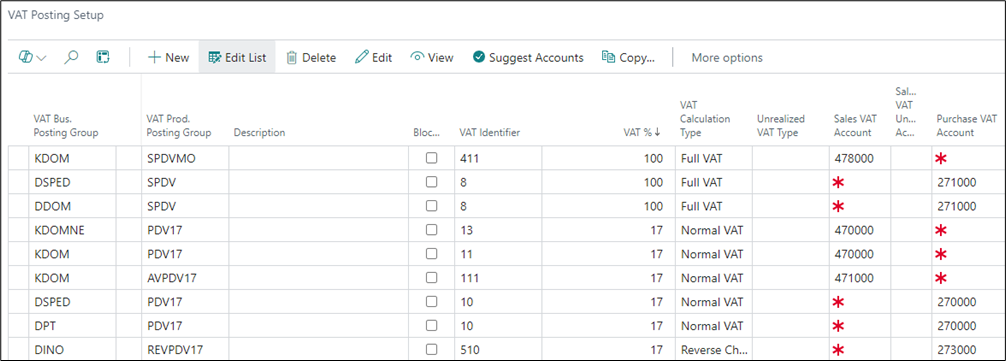Click VAT Prod. Posting Group header
Image resolution: width=1006 pixels, height=361 pixels.
coord(179,126)
